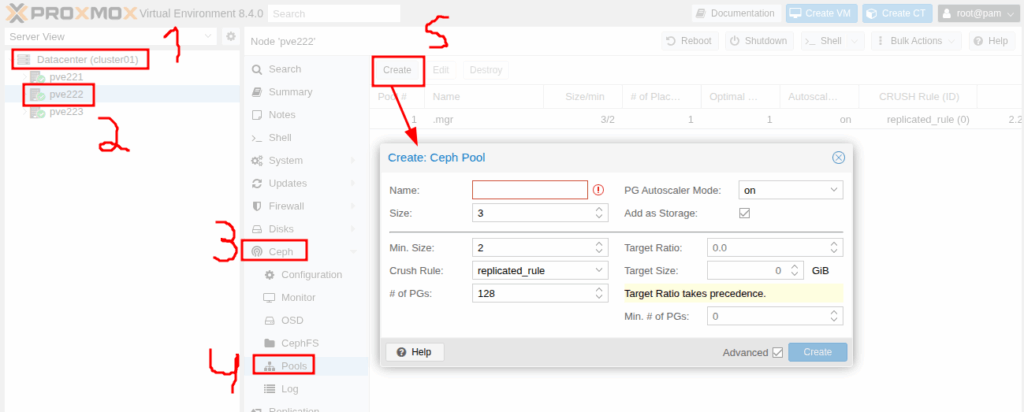
Task: Adjust the Min. Size spinner
Action: click(599, 247)
